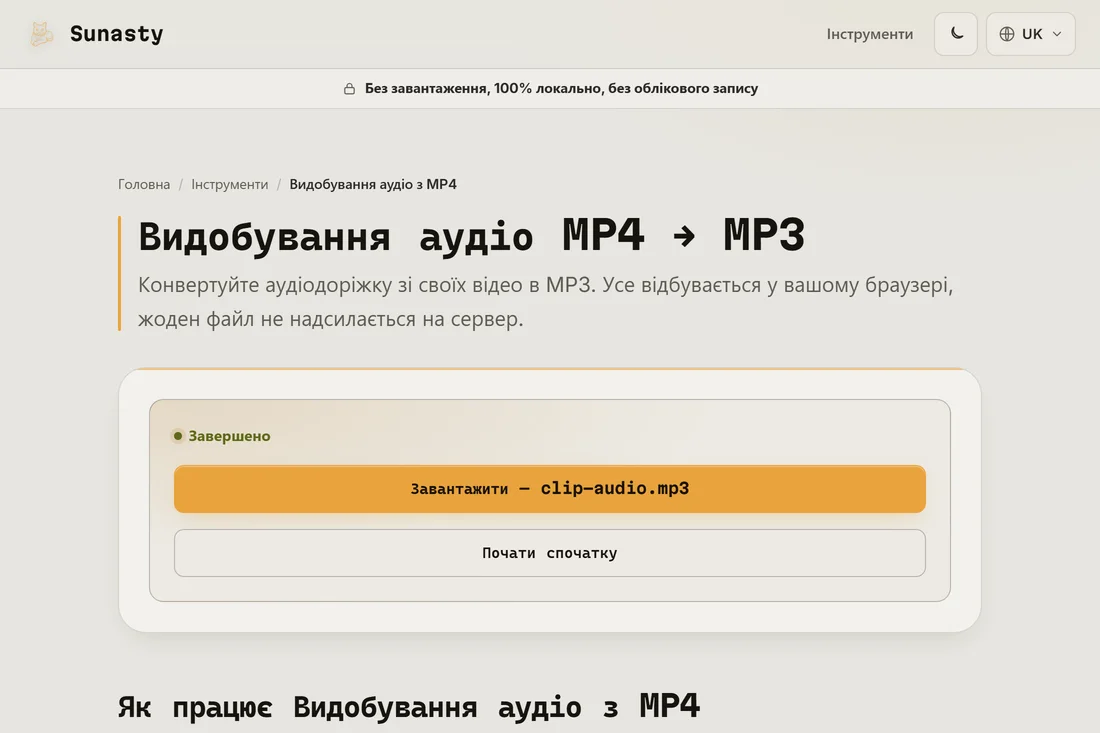Click the Sunasty cat logo icon
Image resolution: width=1100 pixels, height=733 pixels.
pos(41,34)
